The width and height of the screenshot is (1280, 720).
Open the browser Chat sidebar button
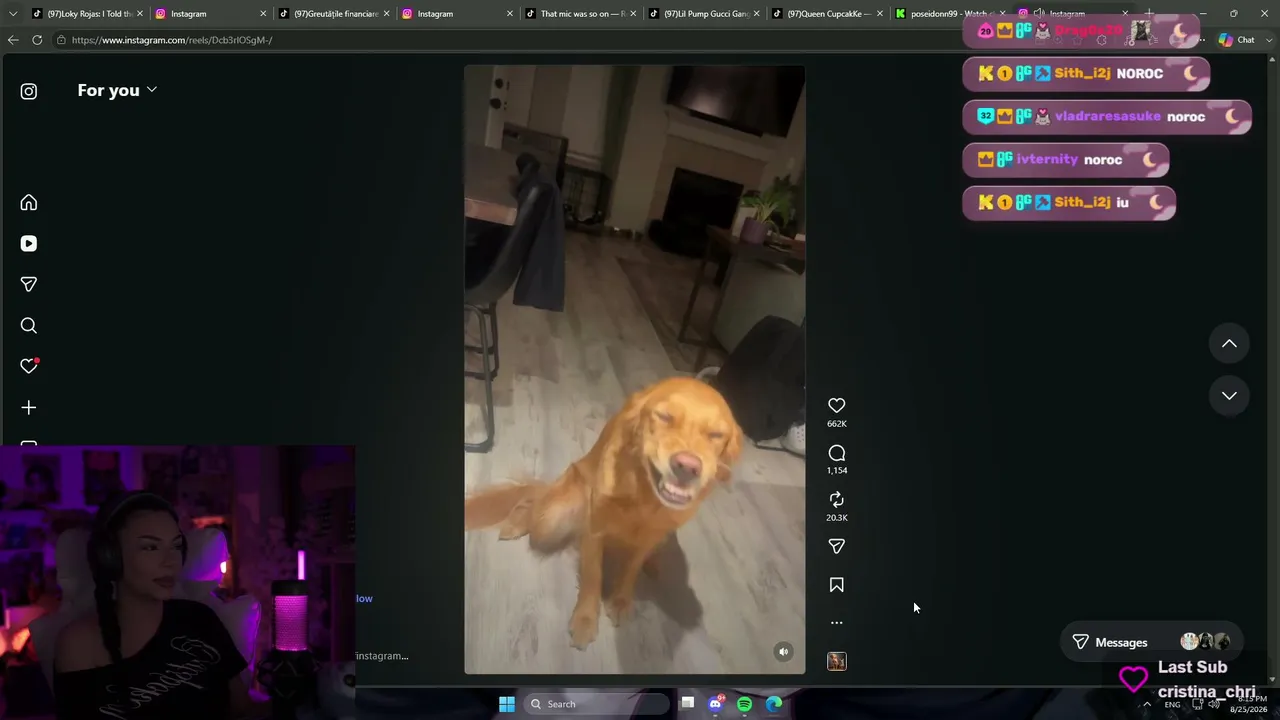tap(1237, 40)
